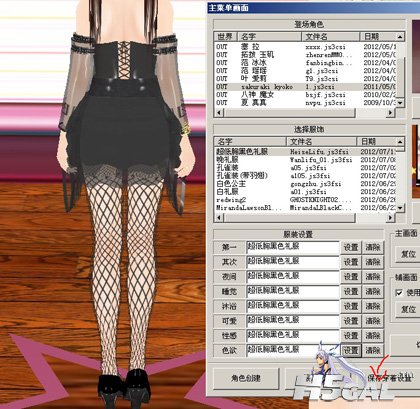The image size is (420, 409).
Task: Sort character list by 日期 column header
Action: coord(378,36)
